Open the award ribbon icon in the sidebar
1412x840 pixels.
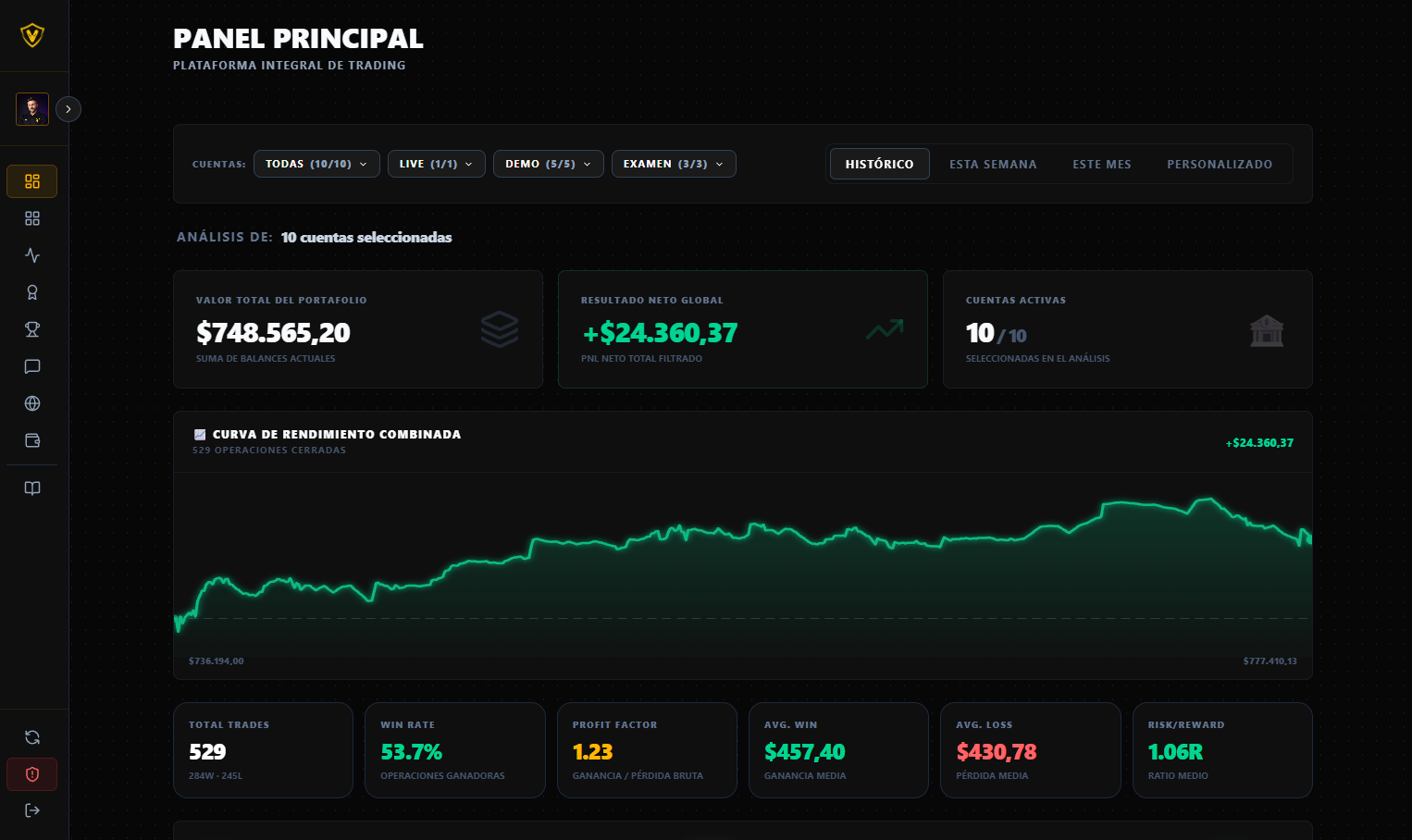(x=32, y=292)
